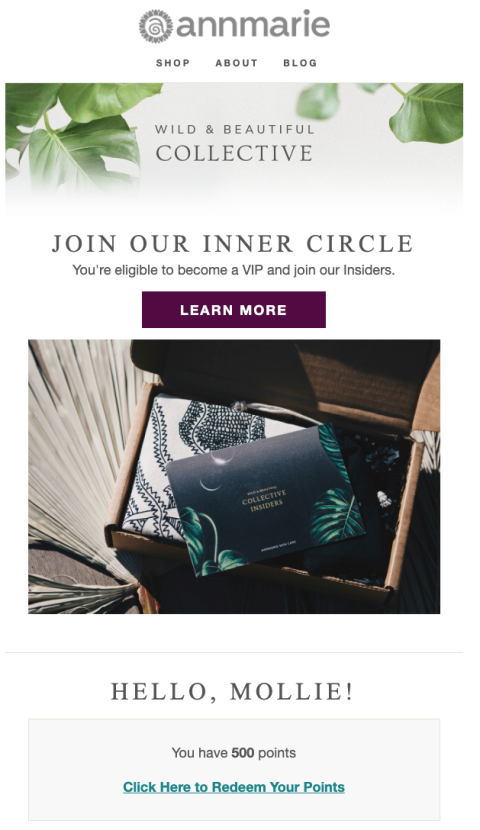Select the Hello, Mollie! greeting heading

[x=232, y=692]
